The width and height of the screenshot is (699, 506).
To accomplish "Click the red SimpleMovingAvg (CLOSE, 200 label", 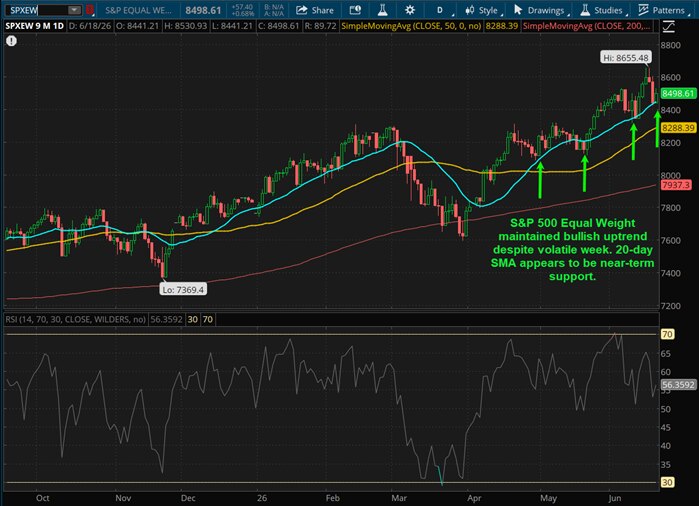I will point(586,26).
